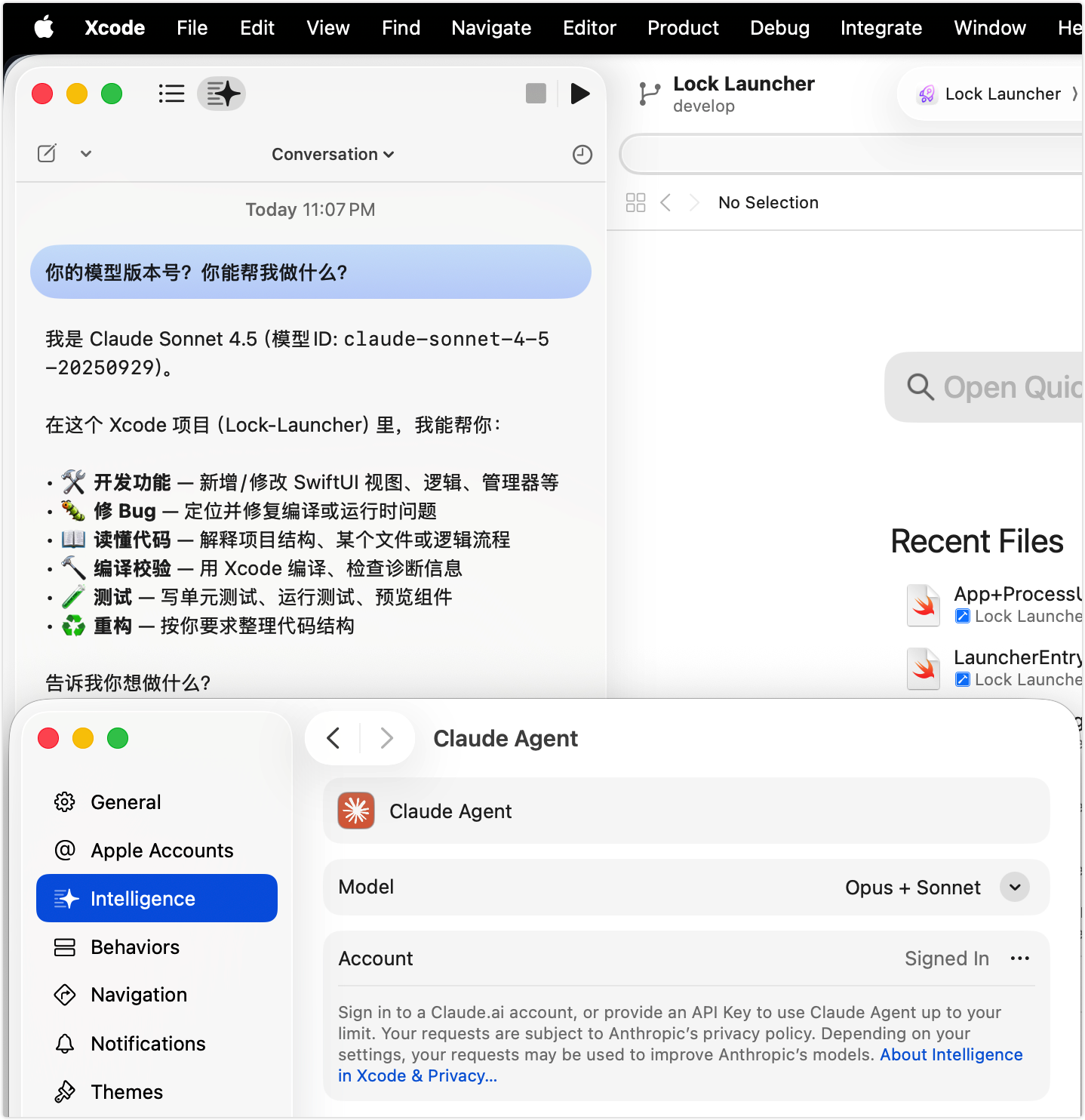Click the Recent Files heading

[976, 541]
